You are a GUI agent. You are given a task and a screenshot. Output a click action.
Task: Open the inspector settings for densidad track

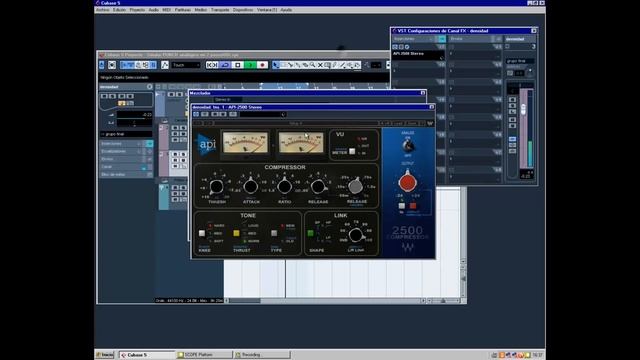(149, 87)
